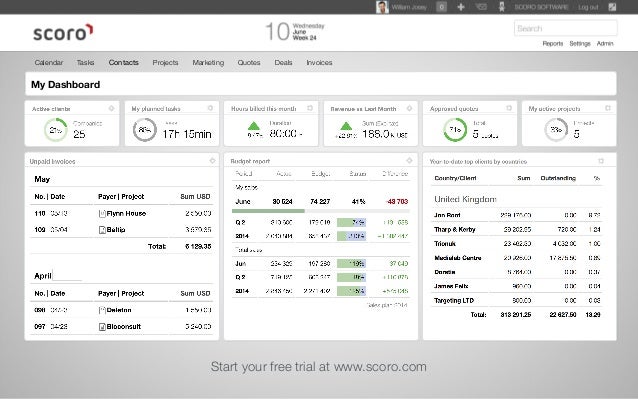
Task: Click the document icon beside Baltia
Action: (x=102, y=230)
